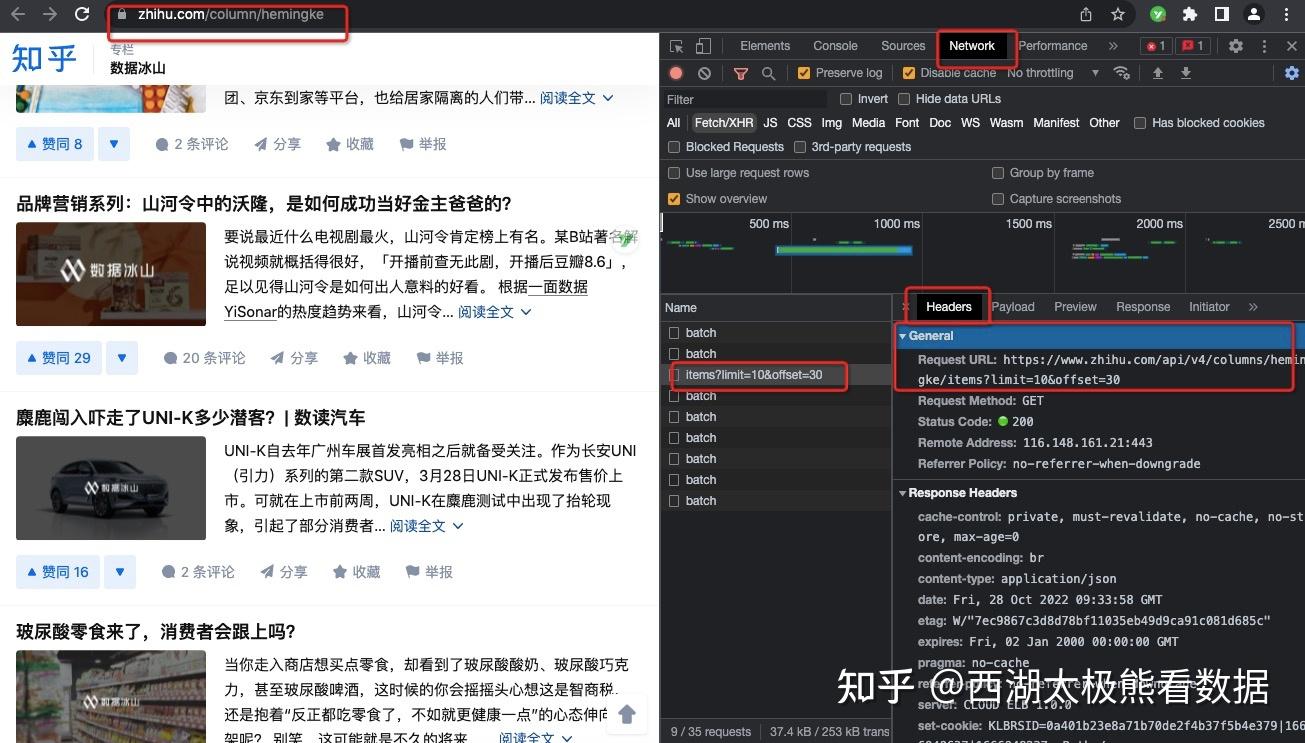Open article 玻尿酸零食来了，消费者会跟上吗?
1305x743 pixels.
point(156,632)
